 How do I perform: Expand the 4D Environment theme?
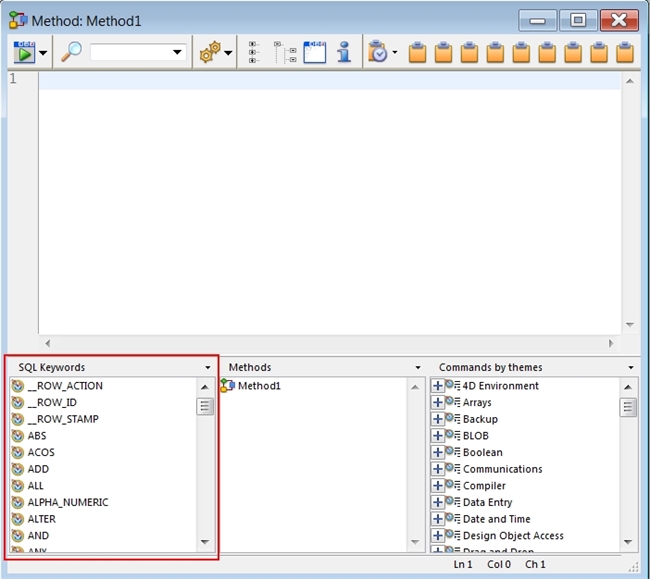(x=438, y=386)
